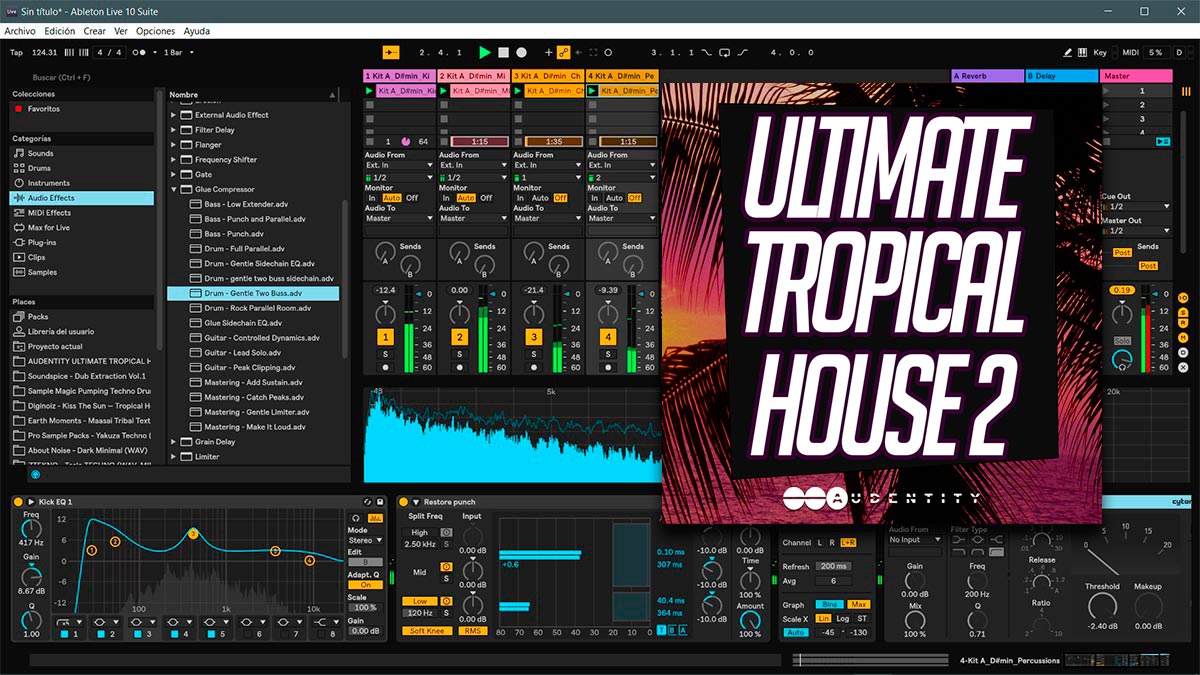Arm the transport record button
Screen dimensions: 1200x675
pos(521,52)
